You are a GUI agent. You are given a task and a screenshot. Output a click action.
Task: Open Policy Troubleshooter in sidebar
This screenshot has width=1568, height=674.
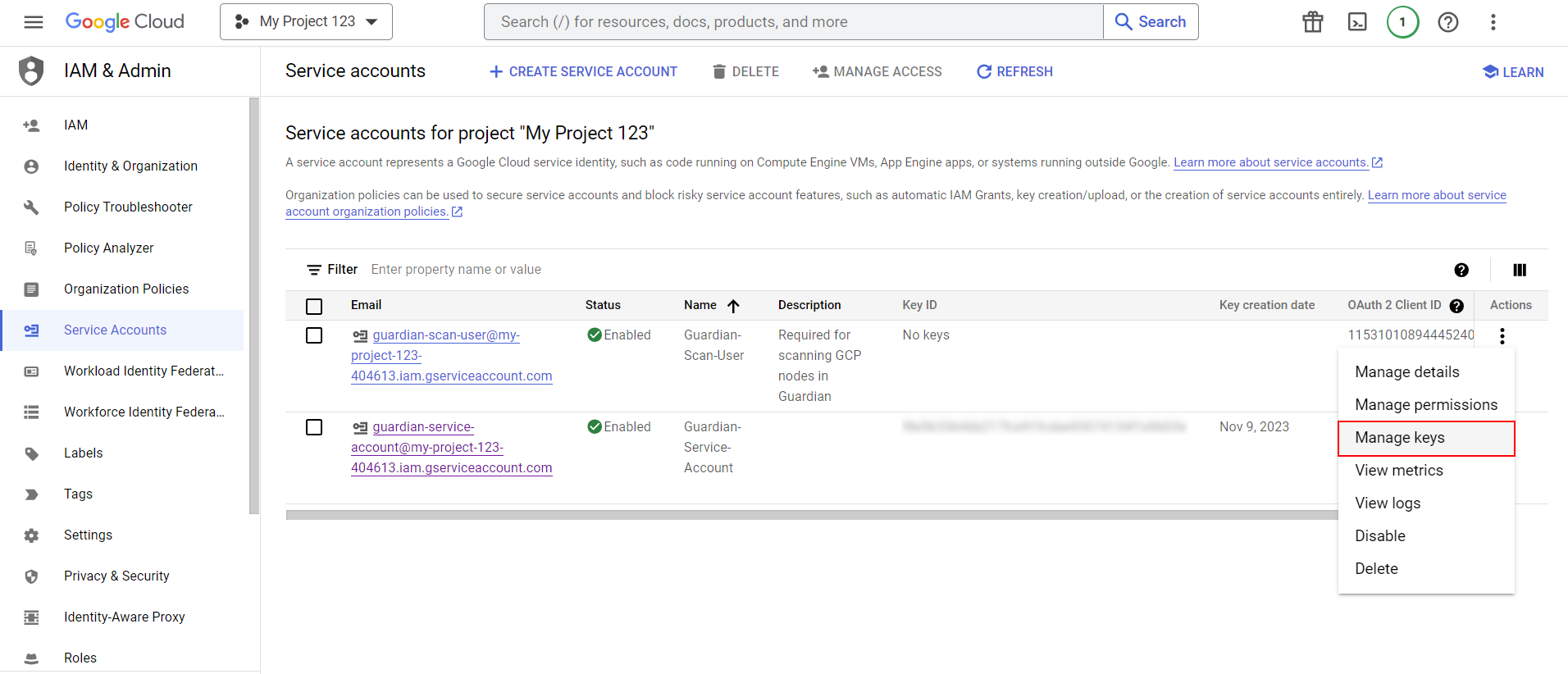(x=123, y=207)
